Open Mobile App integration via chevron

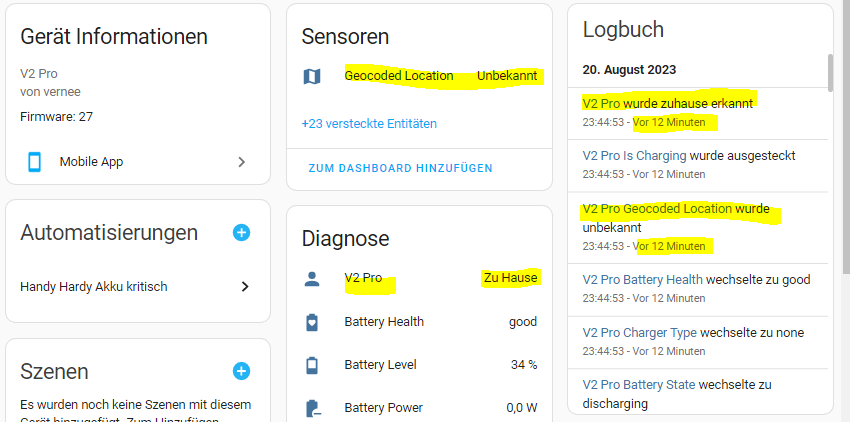pyautogui.click(x=242, y=162)
